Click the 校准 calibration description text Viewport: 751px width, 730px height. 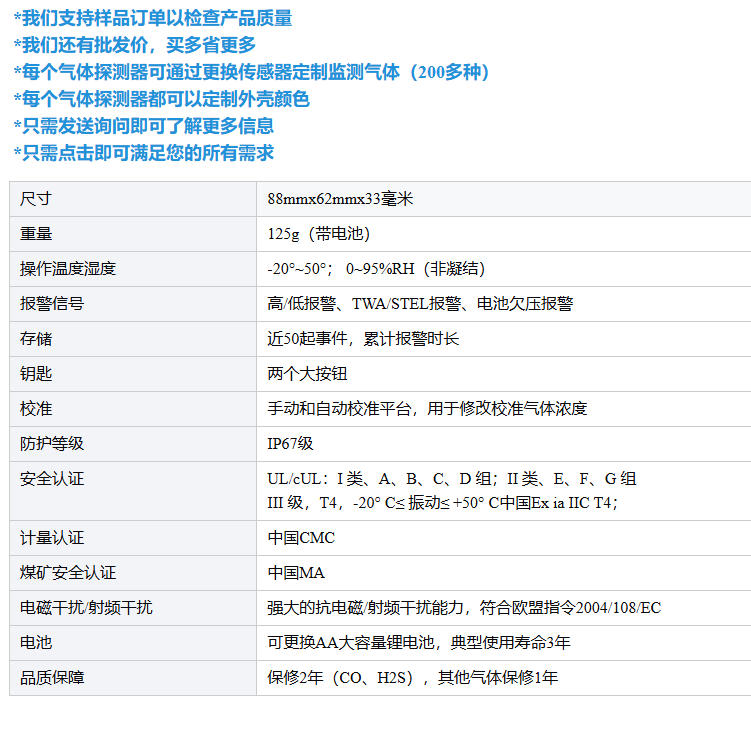427,409
